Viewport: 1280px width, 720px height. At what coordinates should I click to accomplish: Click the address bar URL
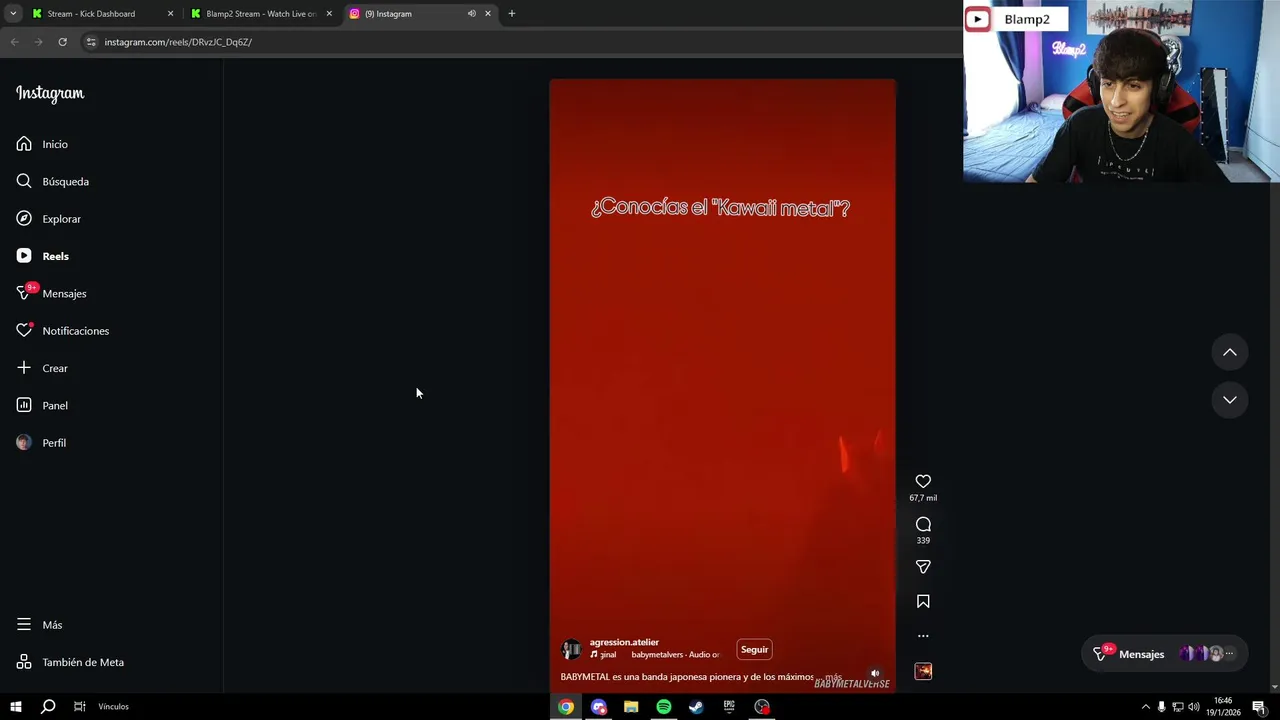pos(178,42)
